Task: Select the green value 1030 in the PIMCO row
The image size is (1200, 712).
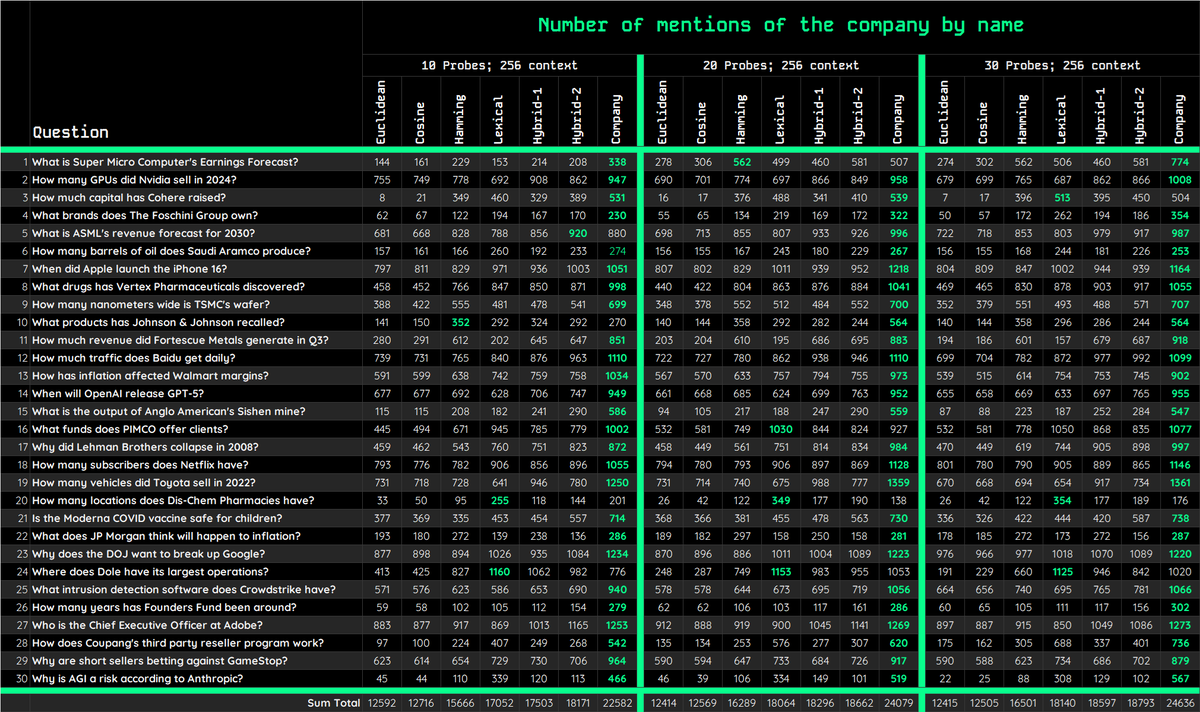Action: click(781, 428)
